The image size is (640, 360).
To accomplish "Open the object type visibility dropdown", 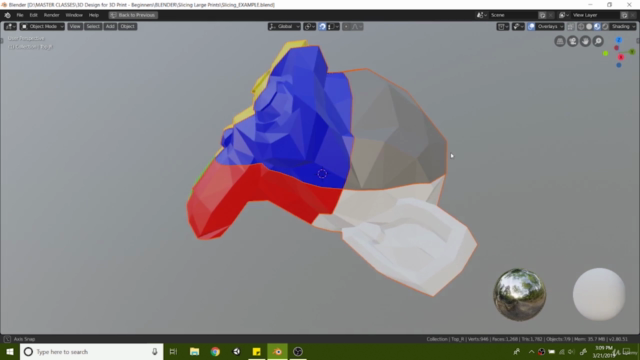I will (503, 27).
